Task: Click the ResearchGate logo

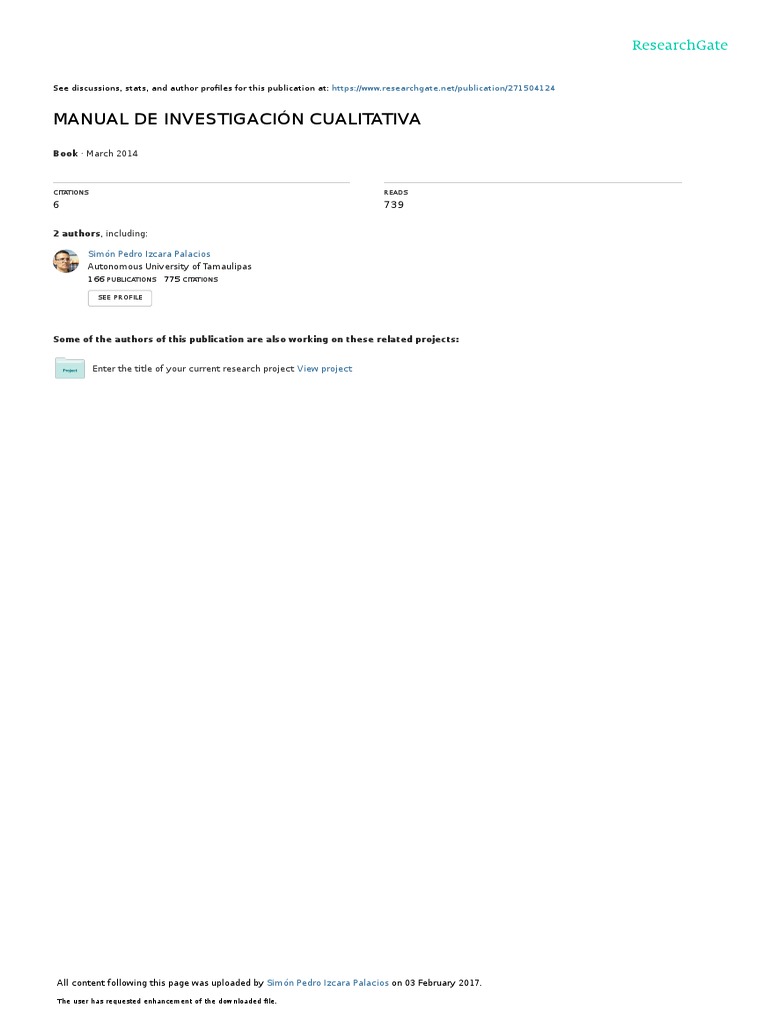Action: click(x=679, y=45)
